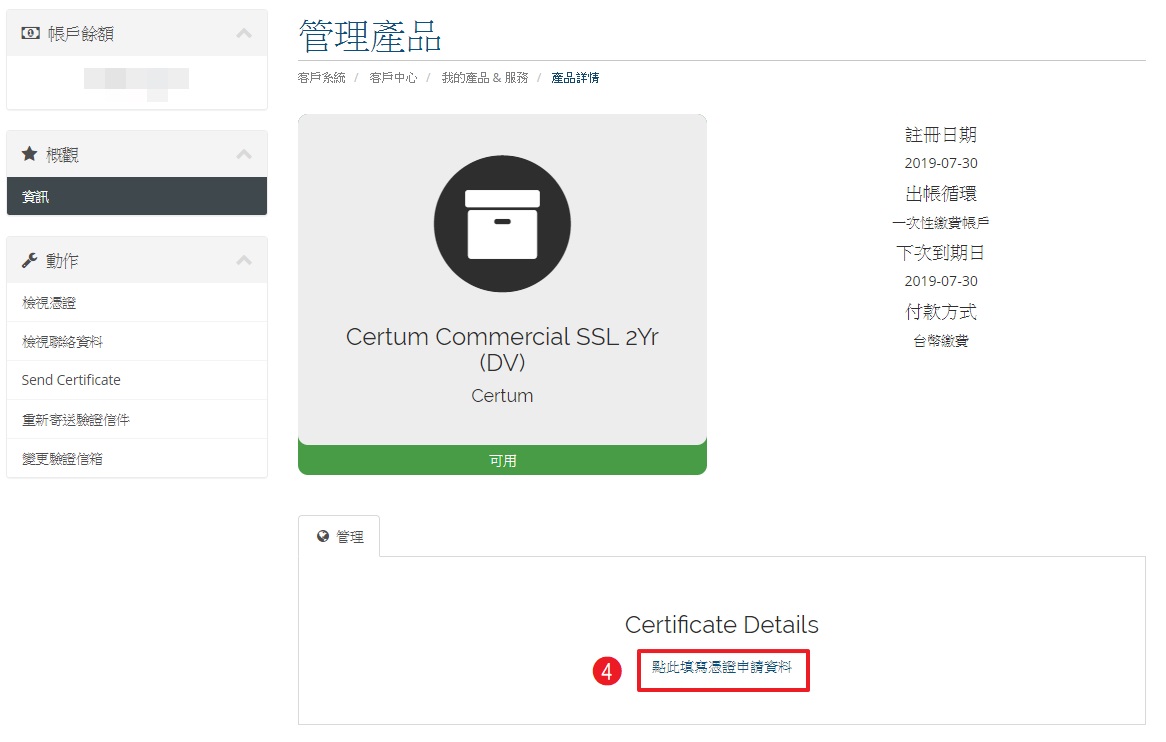Choose Send Certificate in the sidebar
The height and width of the screenshot is (742, 1166).
click(x=137, y=380)
